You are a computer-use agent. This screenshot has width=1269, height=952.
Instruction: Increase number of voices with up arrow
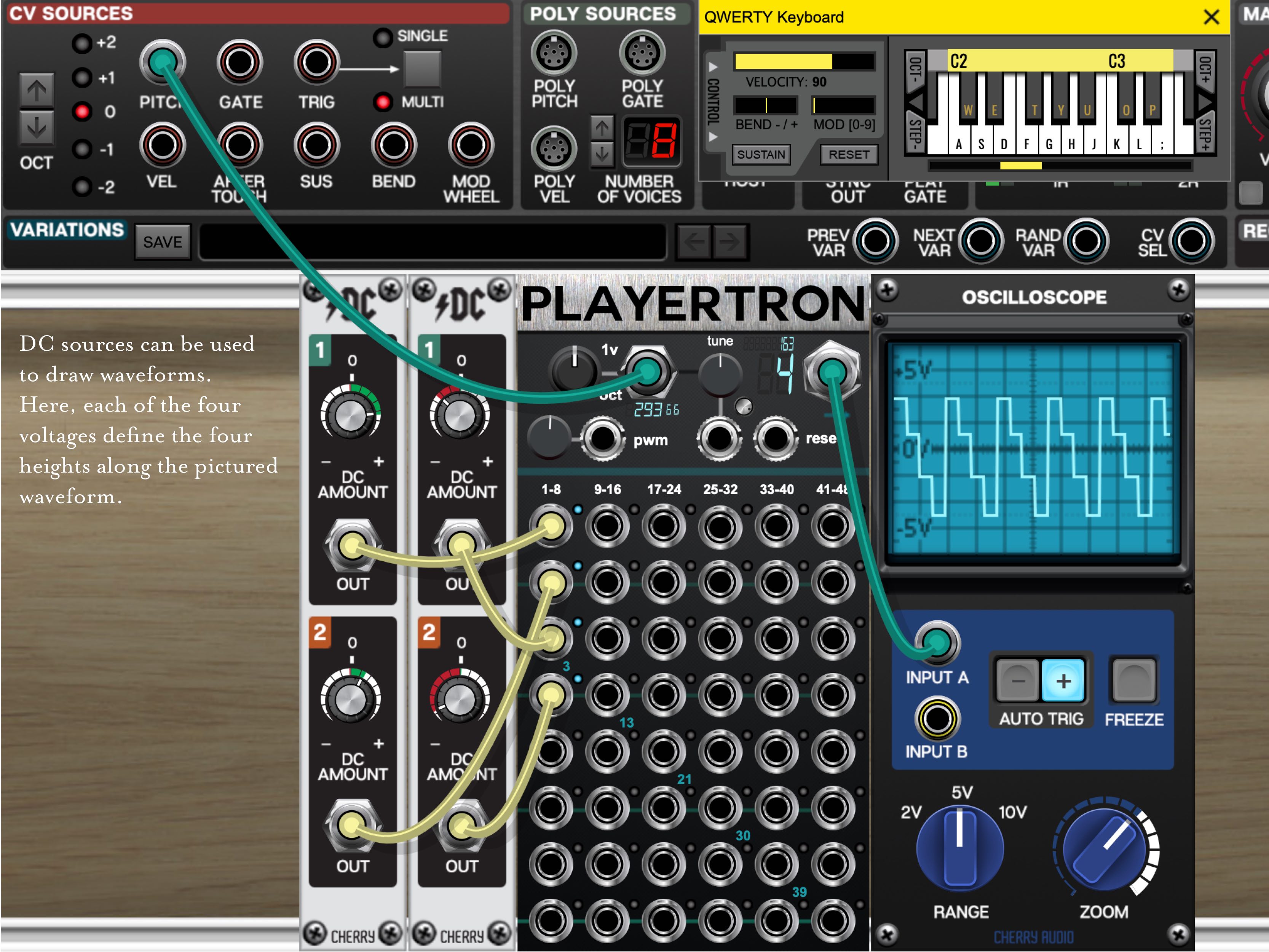pos(602,128)
